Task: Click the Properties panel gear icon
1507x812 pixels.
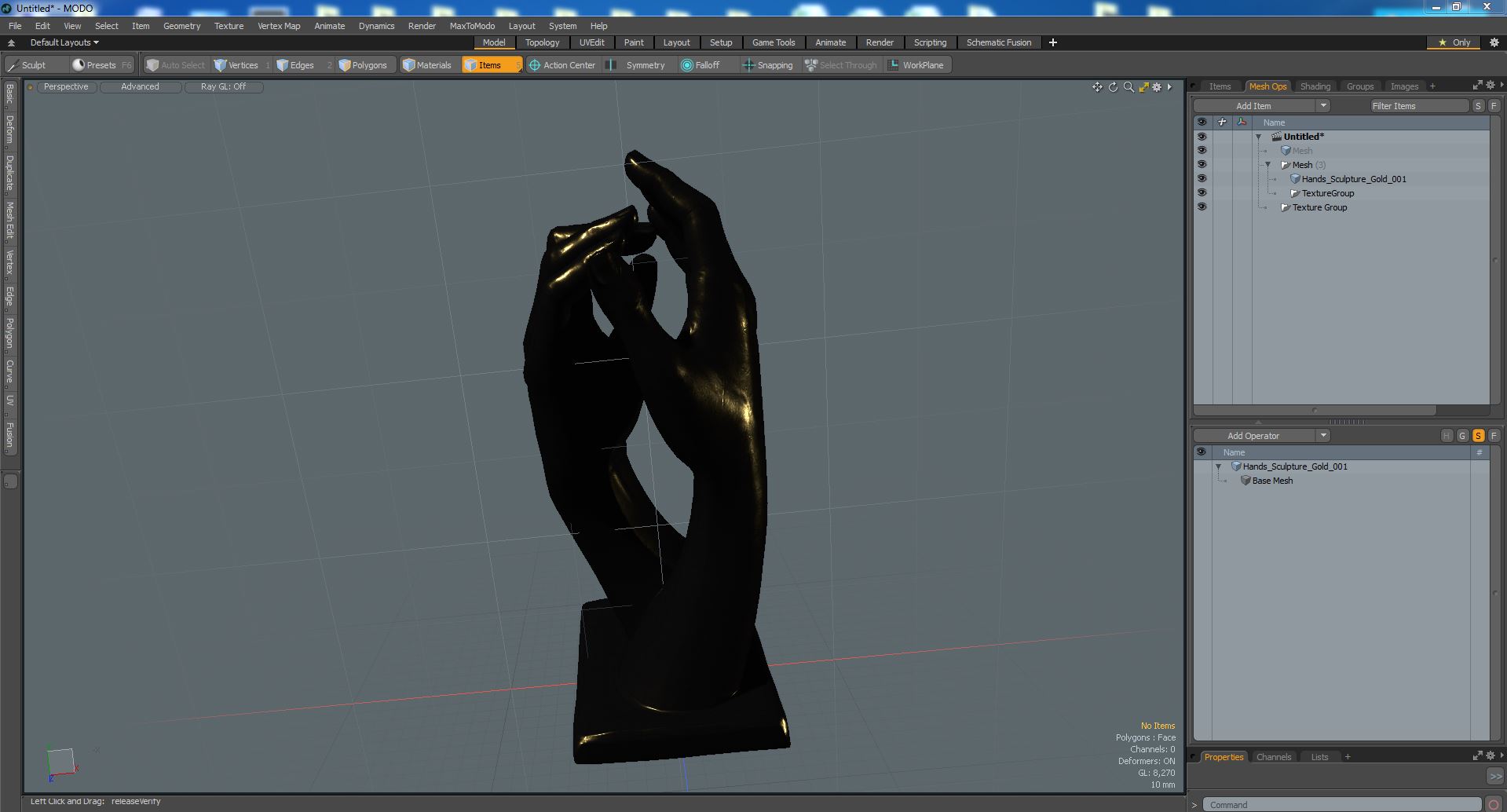Action: coord(1490,756)
